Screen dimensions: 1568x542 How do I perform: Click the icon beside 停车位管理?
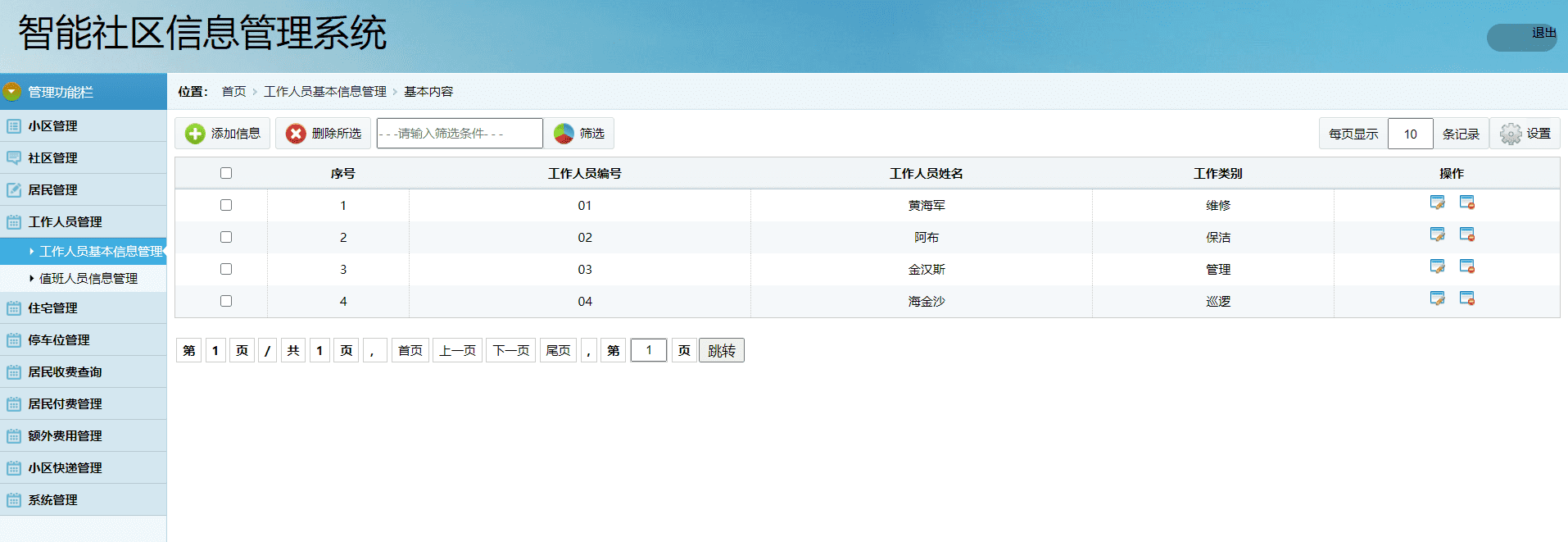pos(14,340)
